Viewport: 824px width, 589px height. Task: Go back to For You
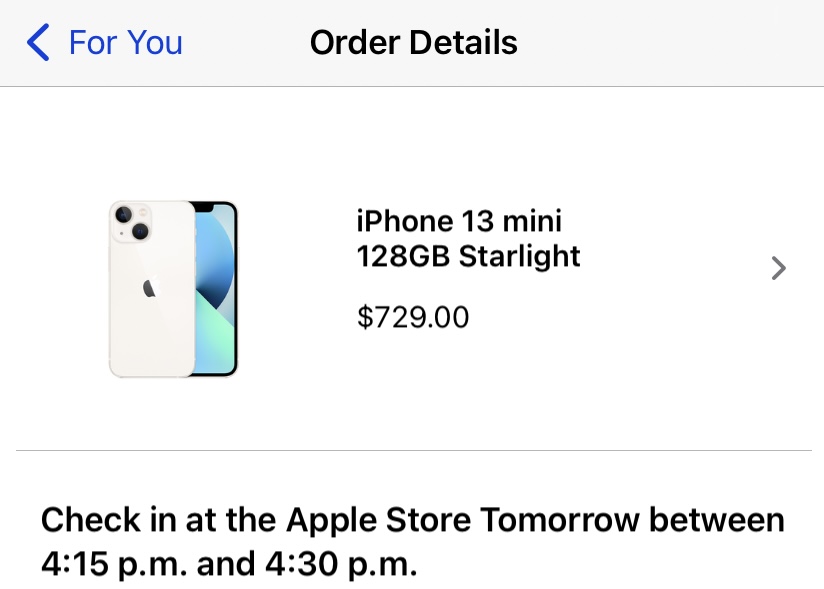click(124, 43)
